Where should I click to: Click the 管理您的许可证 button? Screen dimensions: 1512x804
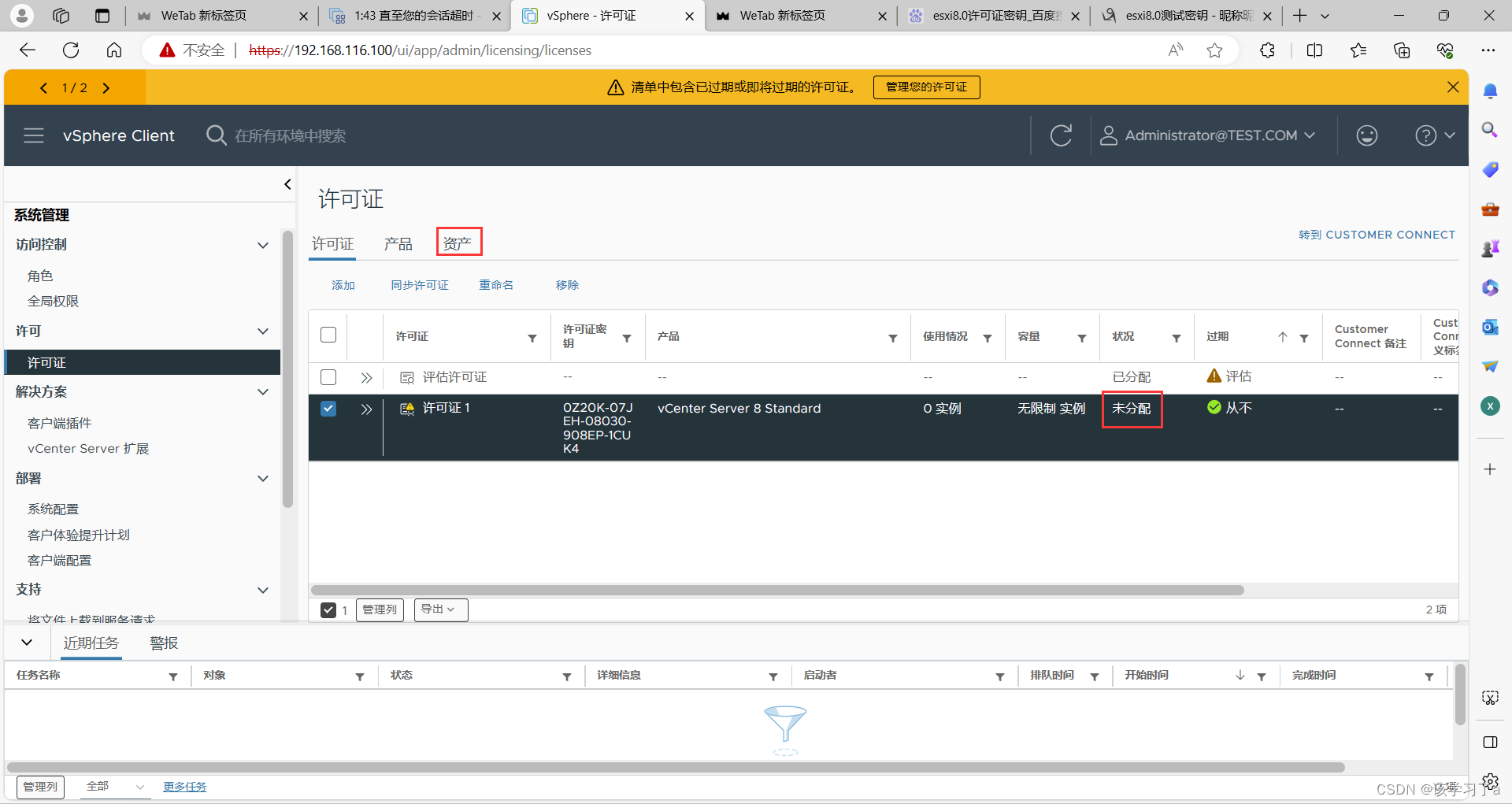pyautogui.click(x=926, y=87)
